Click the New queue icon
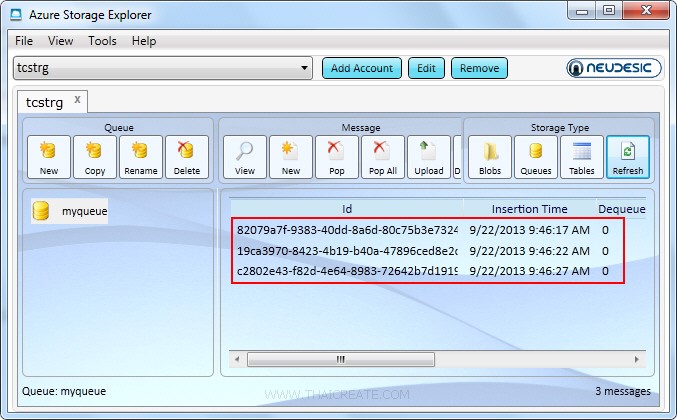Viewport: 677px width, 420px height. (49, 157)
